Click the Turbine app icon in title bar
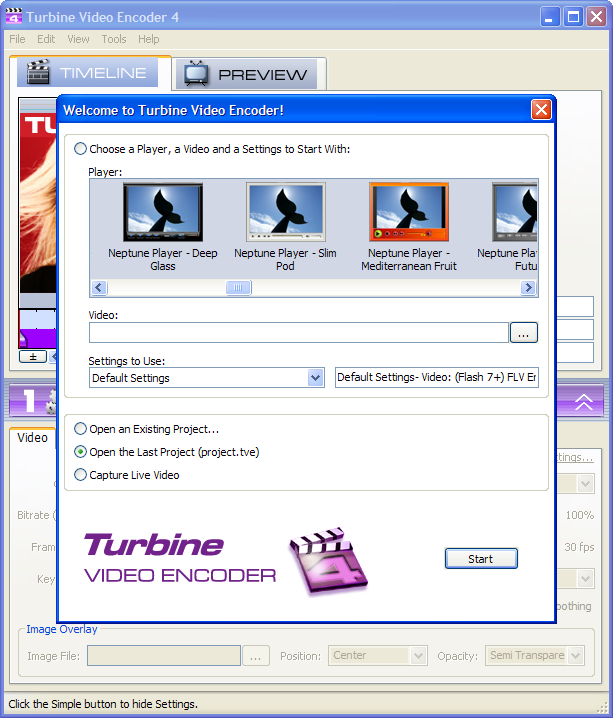The width and height of the screenshot is (613, 718). click(x=13, y=16)
